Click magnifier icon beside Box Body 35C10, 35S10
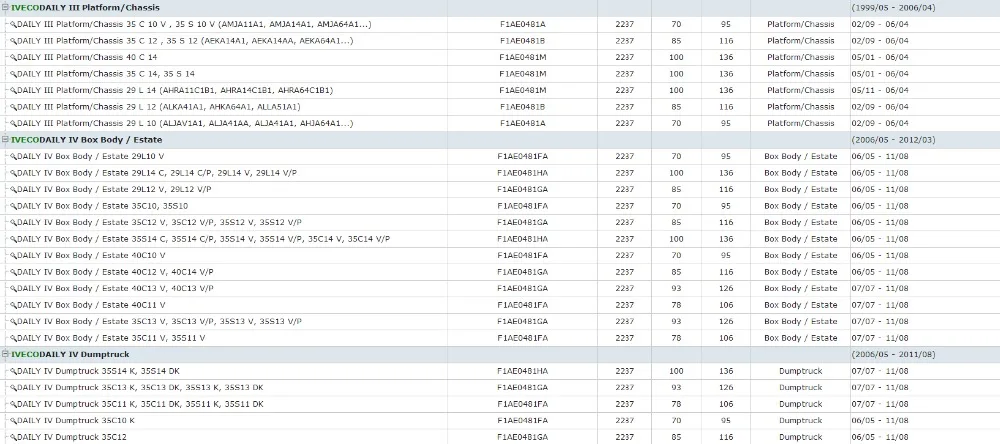The width and height of the screenshot is (1000, 444). click(x=13, y=206)
